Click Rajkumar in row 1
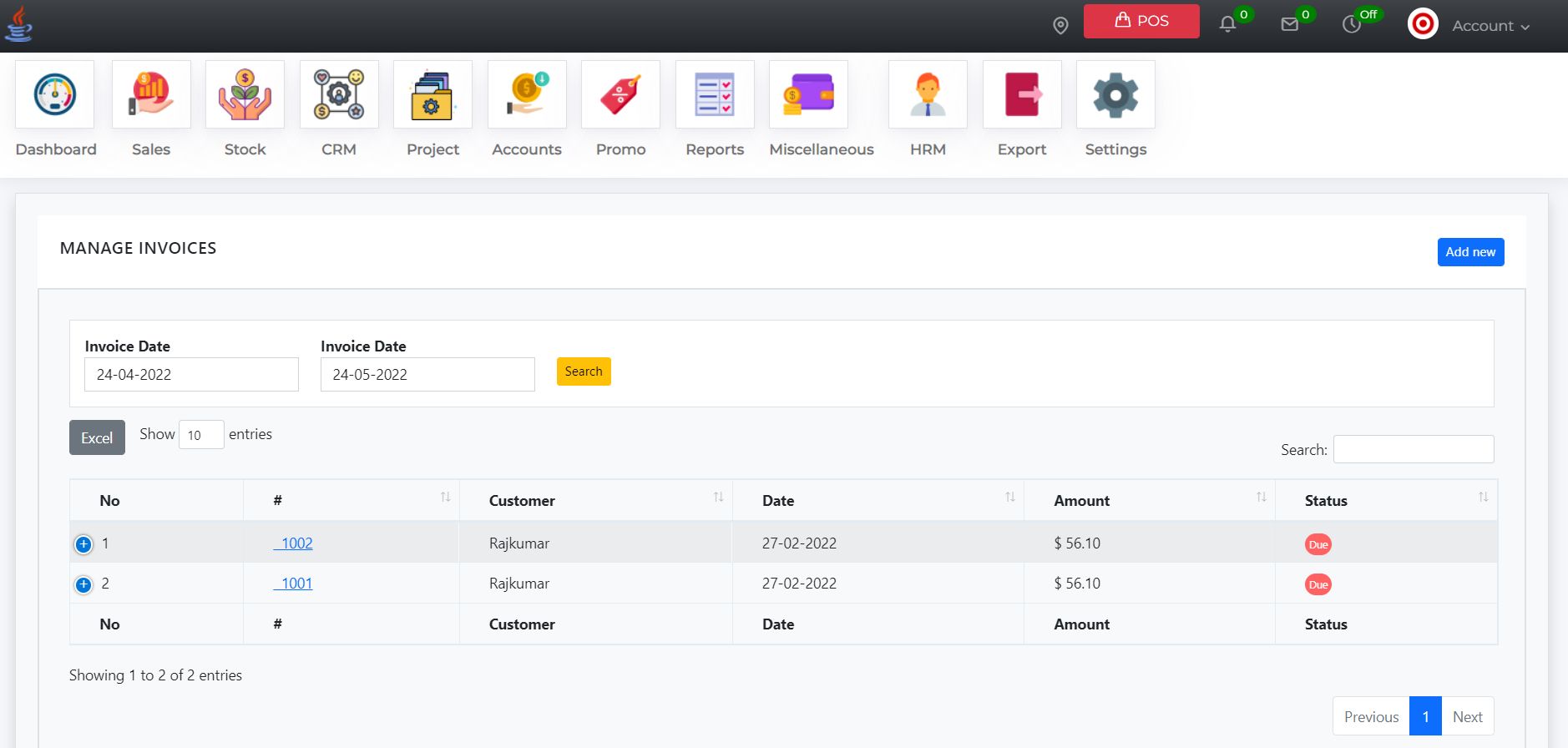Image resolution: width=1568 pixels, height=748 pixels. (519, 543)
